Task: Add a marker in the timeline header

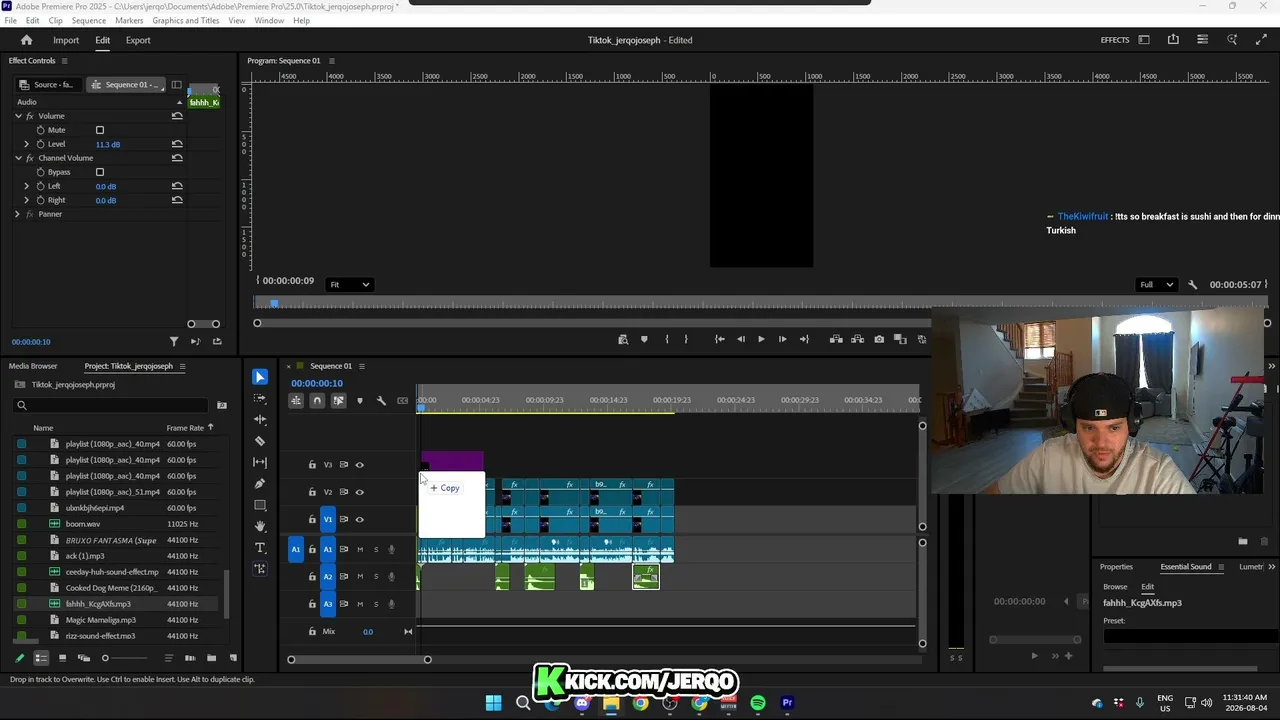Action: [360, 401]
